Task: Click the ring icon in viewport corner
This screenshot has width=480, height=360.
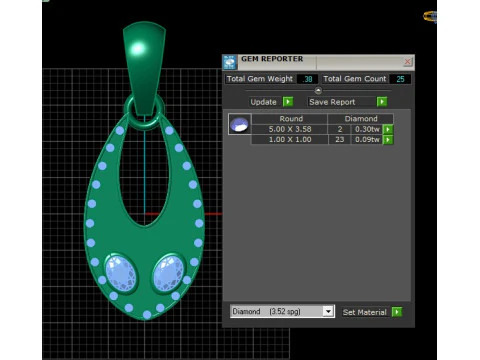Action: click(430, 16)
